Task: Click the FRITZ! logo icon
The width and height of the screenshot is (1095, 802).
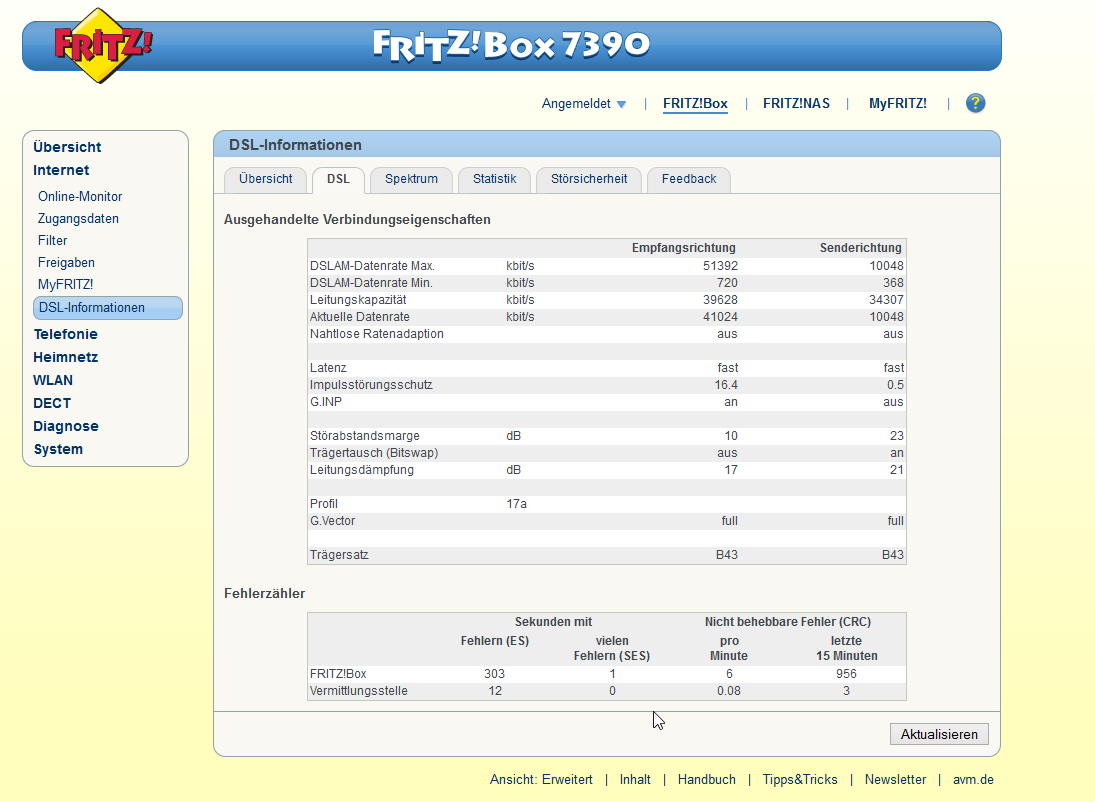Action: click(103, 45)
